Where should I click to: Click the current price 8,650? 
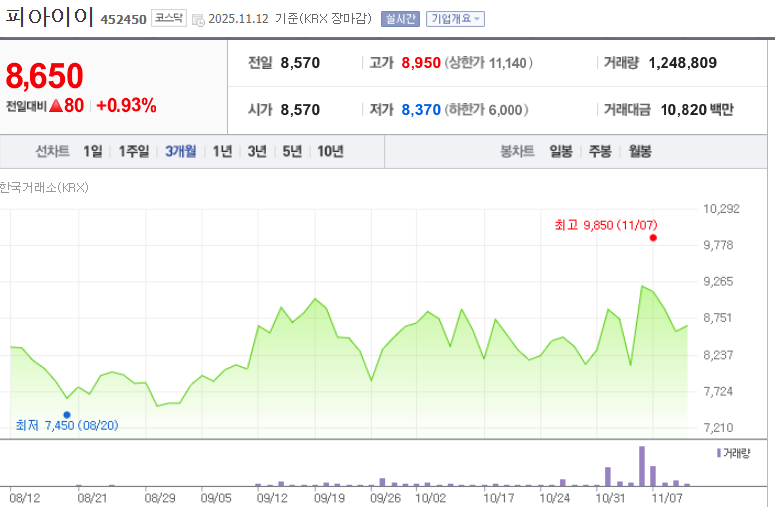(x=44, y=76)
